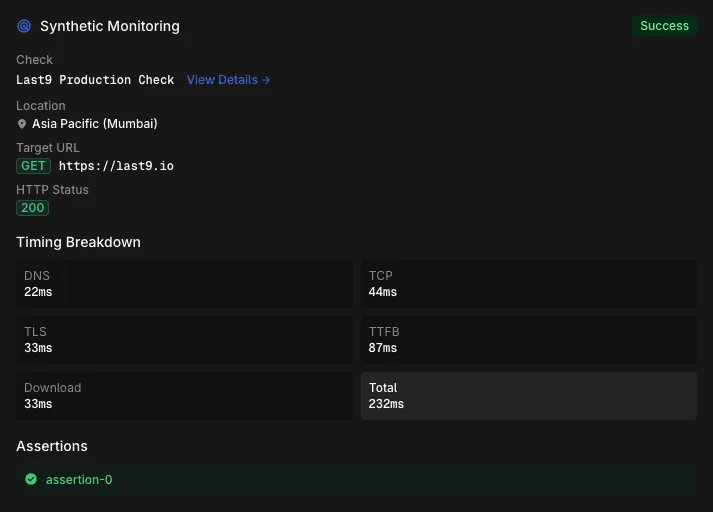
Task: Click the Target URL label
Action: pyautogui.click(x=48, y=148)
